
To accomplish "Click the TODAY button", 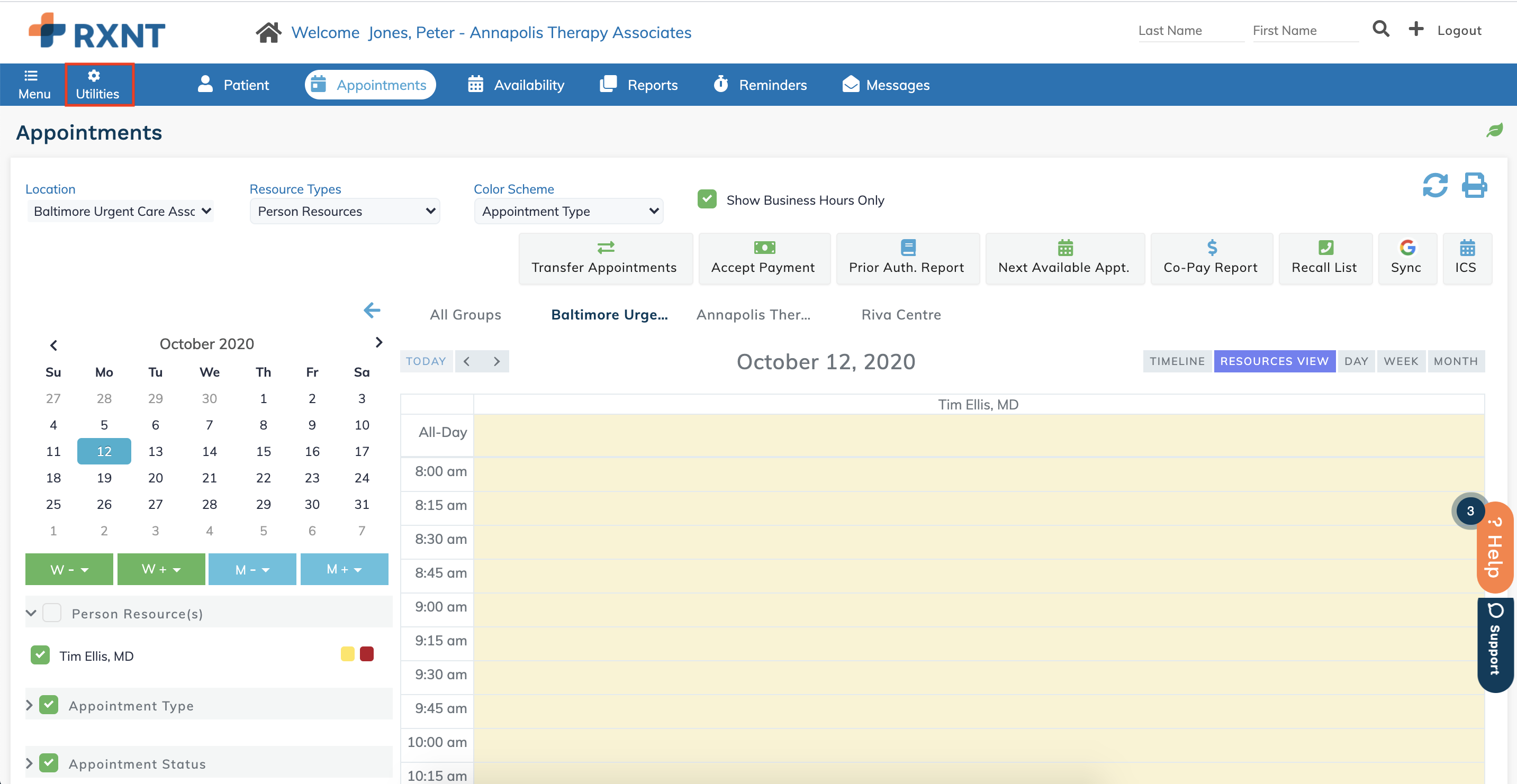I will 426,361.
